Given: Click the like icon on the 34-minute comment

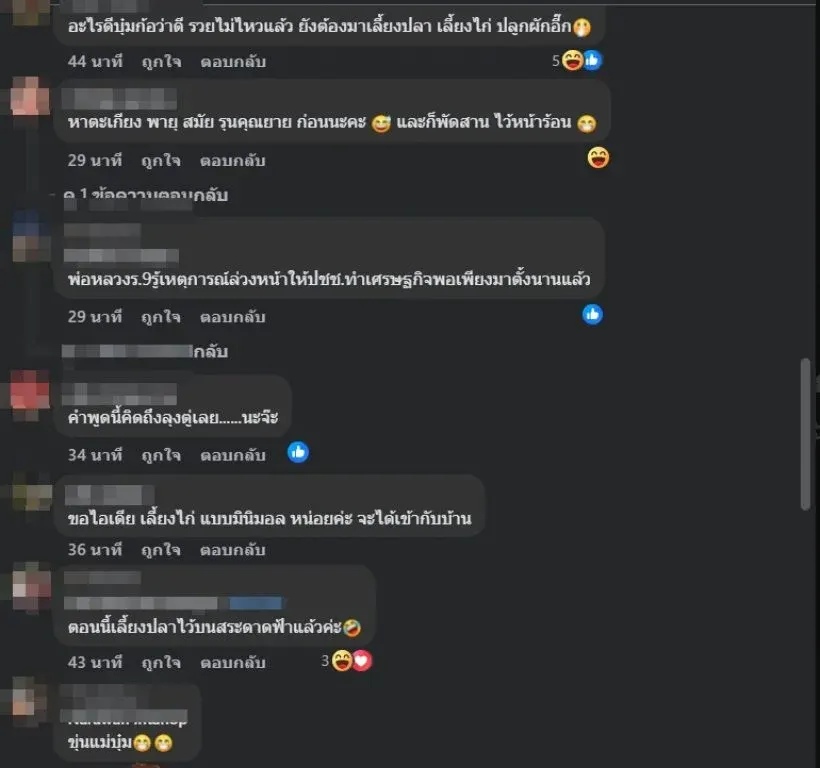Looking at the screenshot, I should pyautogui.click(x=298, y=452).
